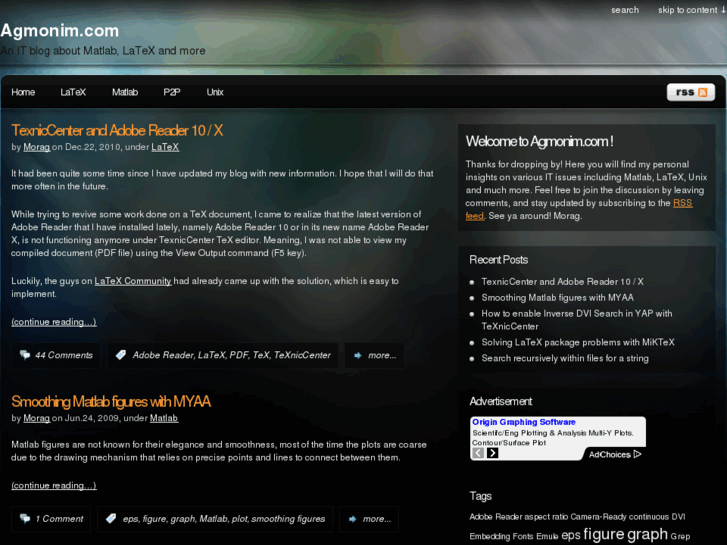Click the aspect ratio tag
The image size is (727, 545).
[x=546, y=517]
